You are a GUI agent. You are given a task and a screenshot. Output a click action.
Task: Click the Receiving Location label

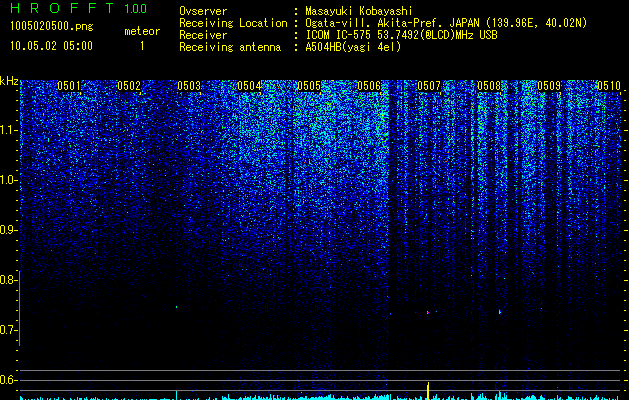pyautogui.click(x=233, y=23)
